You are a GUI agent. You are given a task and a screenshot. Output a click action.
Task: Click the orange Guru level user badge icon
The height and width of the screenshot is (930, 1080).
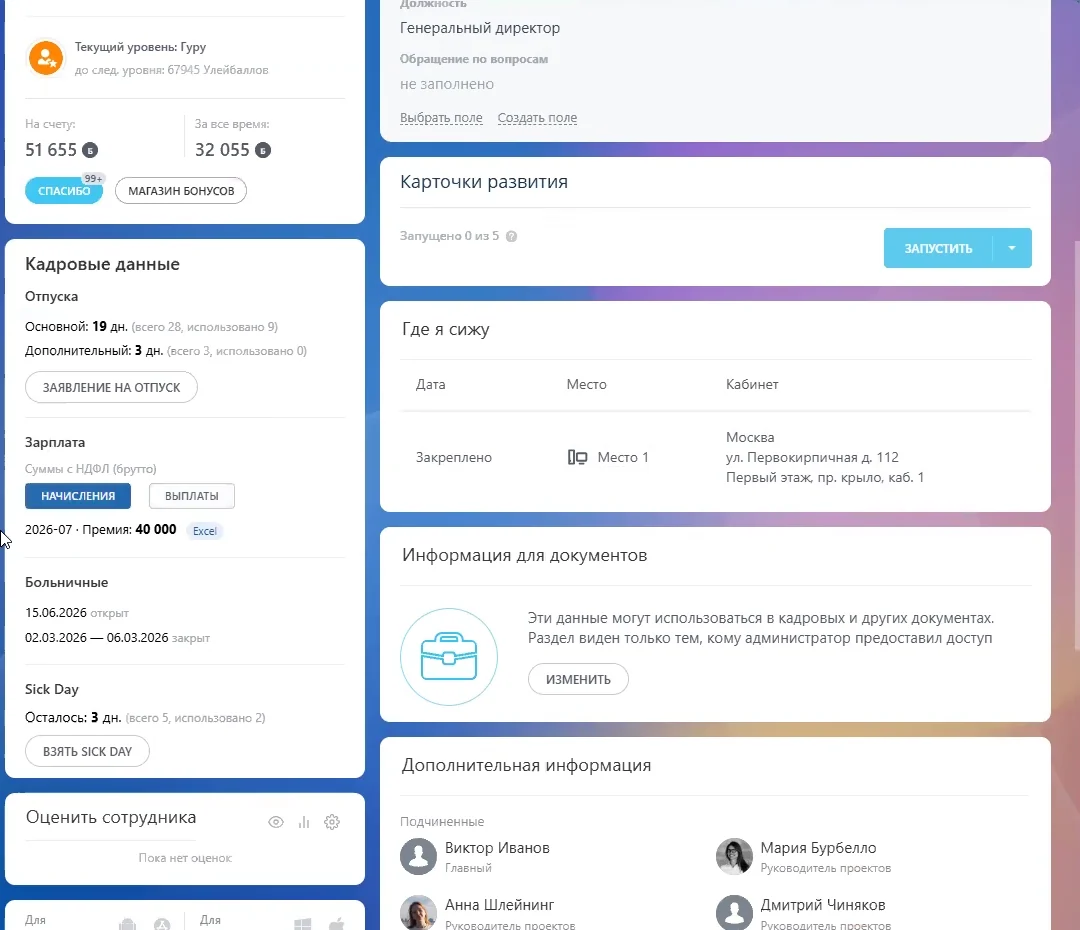46,58
